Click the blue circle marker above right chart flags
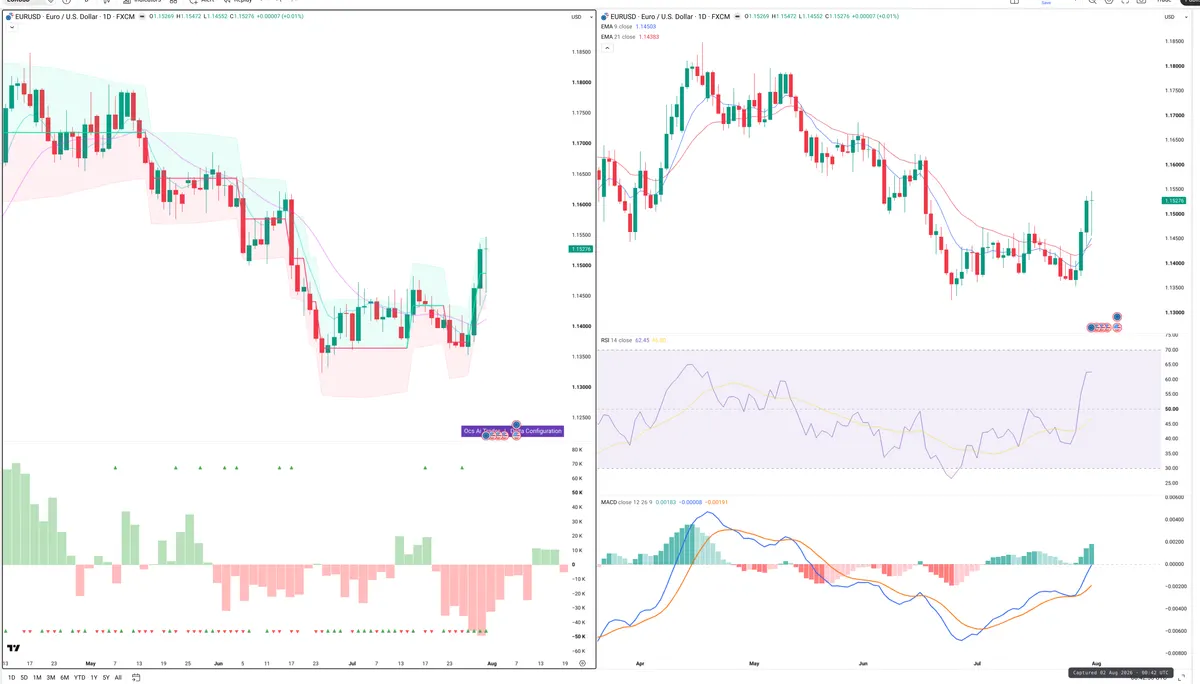Viewport: 1200px width, 684px height. tap(1117, 316)
